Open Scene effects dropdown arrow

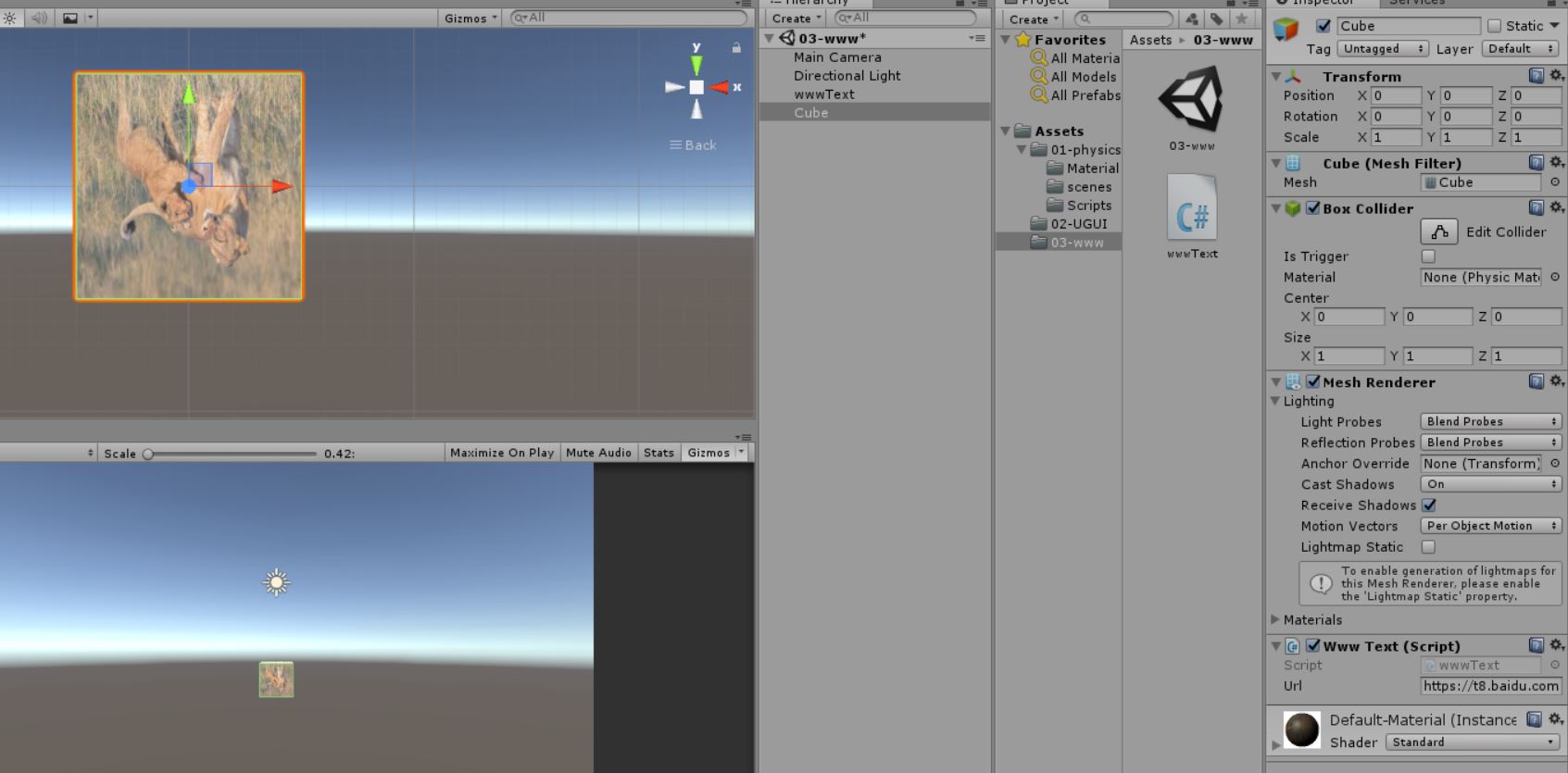(90, 18)
